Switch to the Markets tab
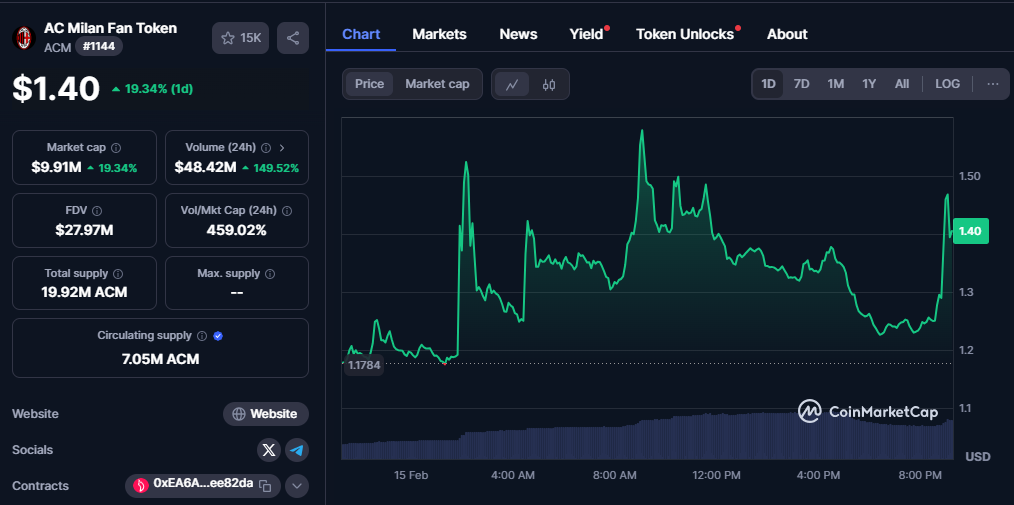The image size is (1014, 505). tap(439, 34)
